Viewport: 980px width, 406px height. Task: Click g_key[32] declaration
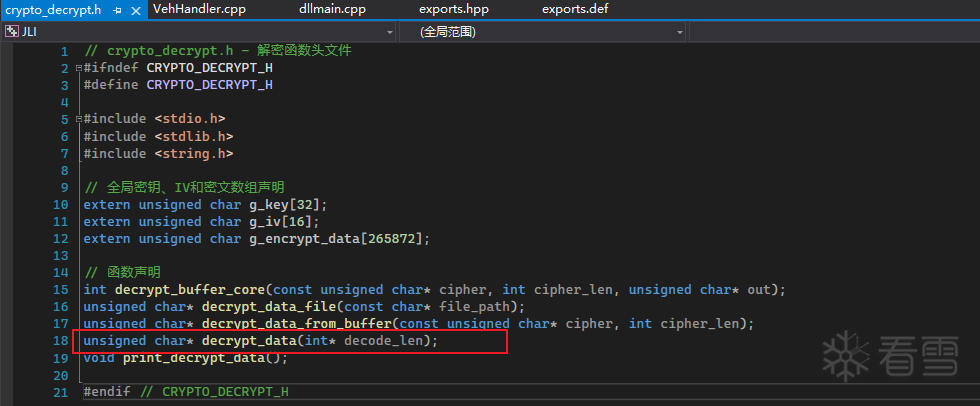284,204
